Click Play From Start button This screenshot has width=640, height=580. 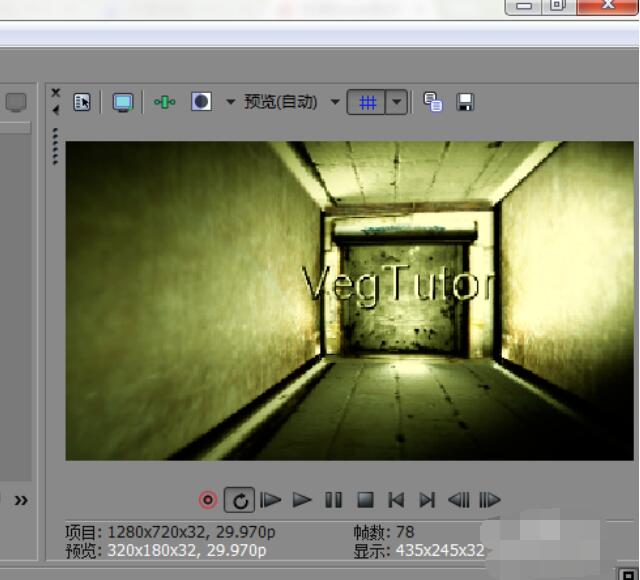coord(270,500)
